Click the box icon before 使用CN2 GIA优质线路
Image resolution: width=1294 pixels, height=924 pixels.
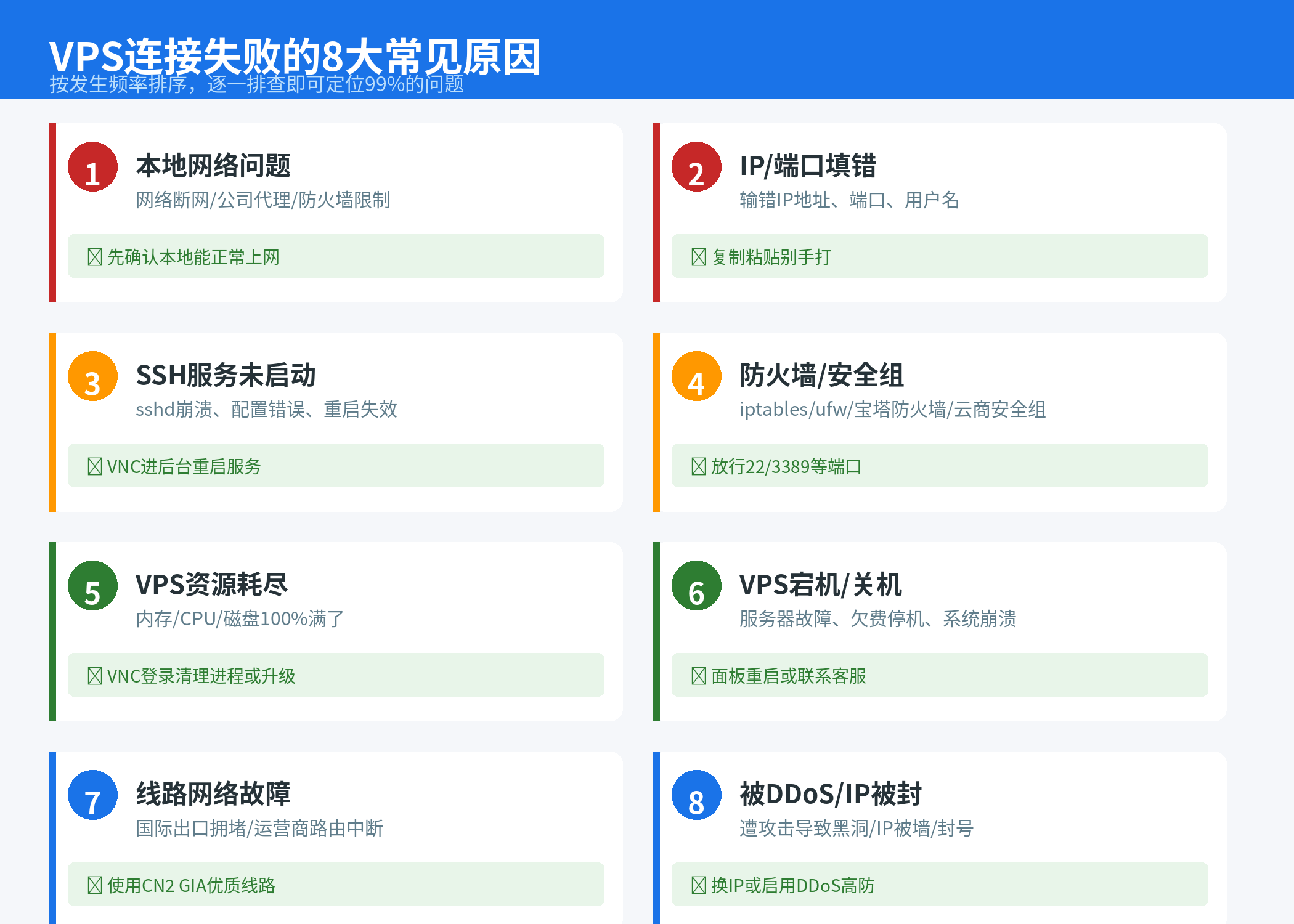[x=95, y=885]
